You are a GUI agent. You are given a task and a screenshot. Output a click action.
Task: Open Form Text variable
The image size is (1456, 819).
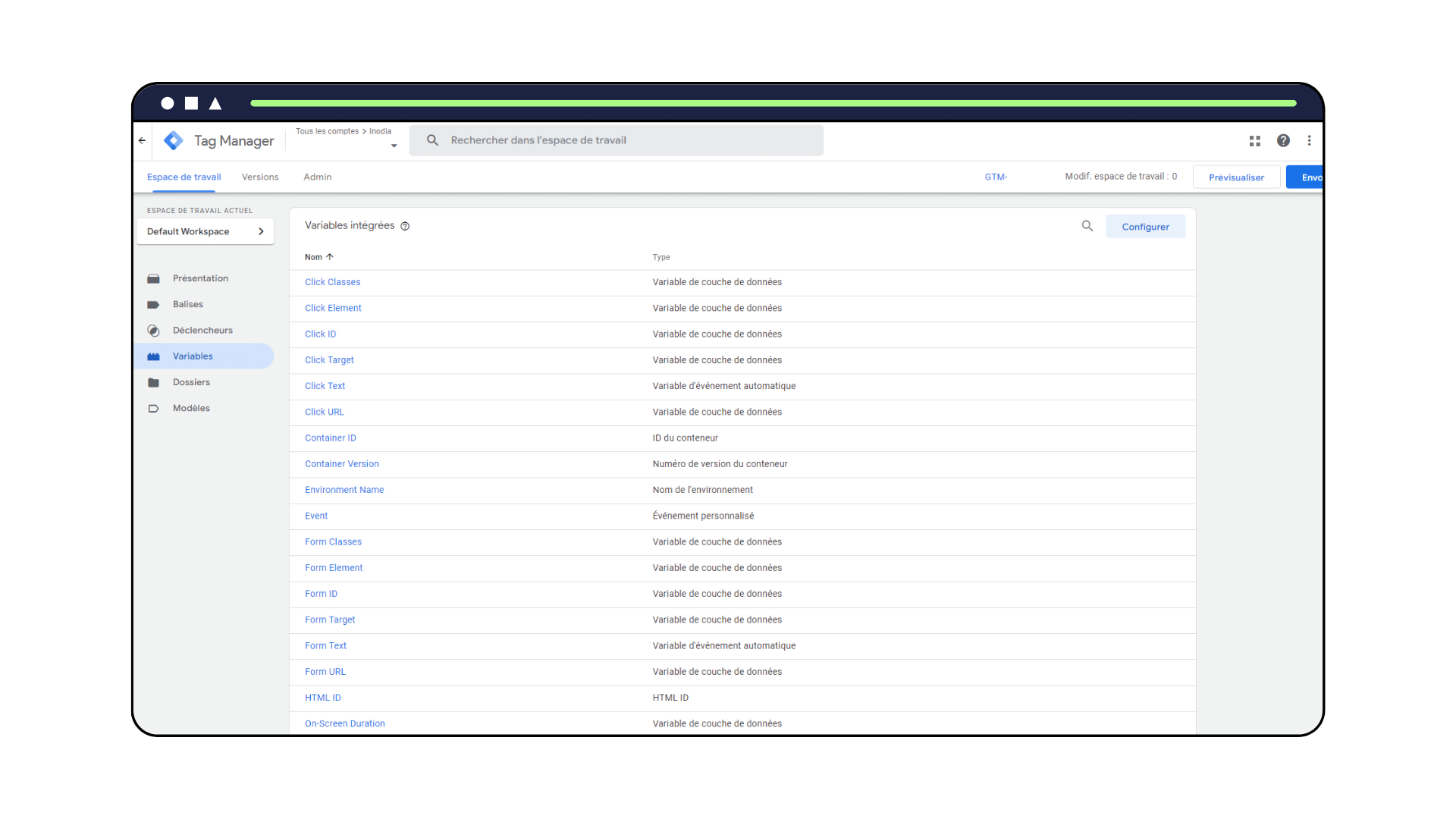coord(325,646)
